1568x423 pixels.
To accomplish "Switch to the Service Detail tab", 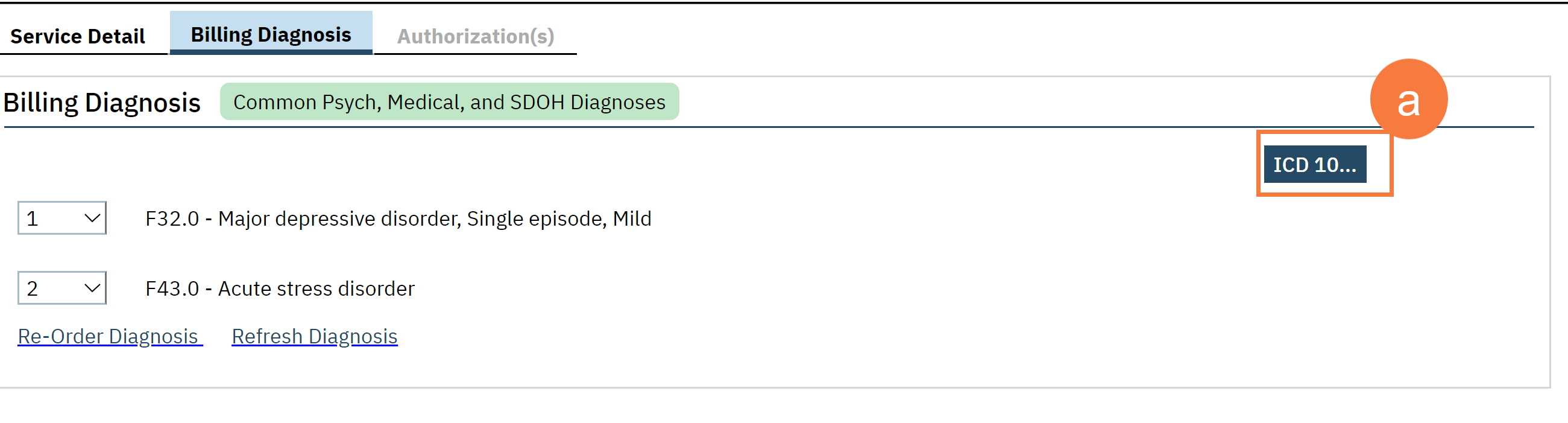I will point(78,36).
